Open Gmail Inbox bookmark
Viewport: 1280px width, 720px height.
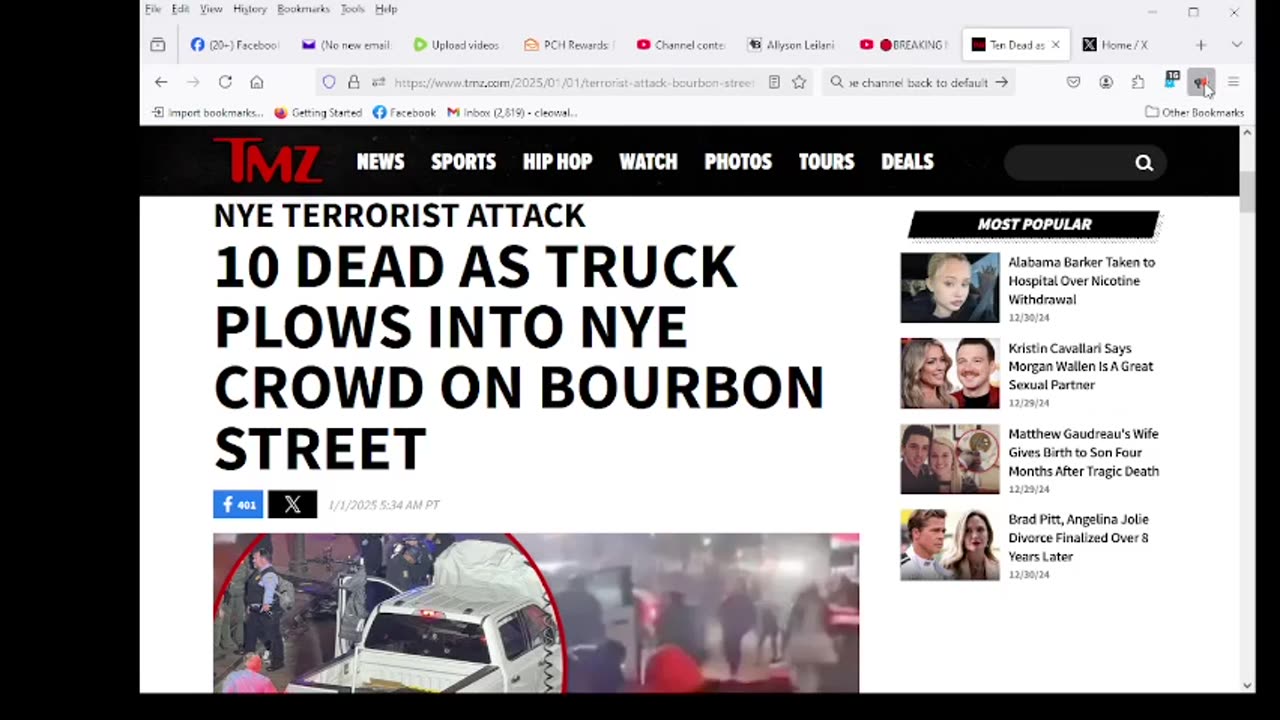(x=512, y=112)
